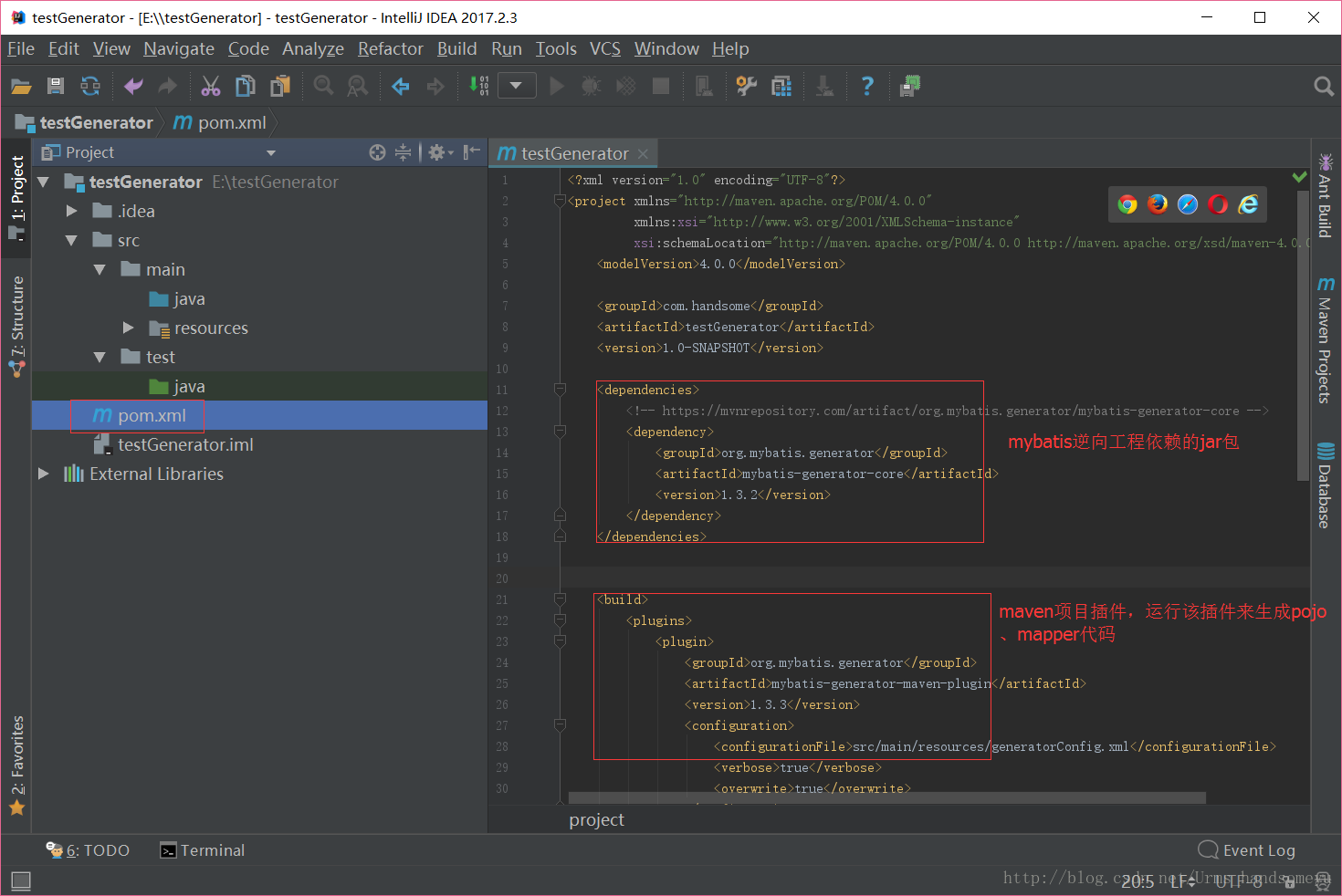Open in Safari browser icon

(1188, 204)
